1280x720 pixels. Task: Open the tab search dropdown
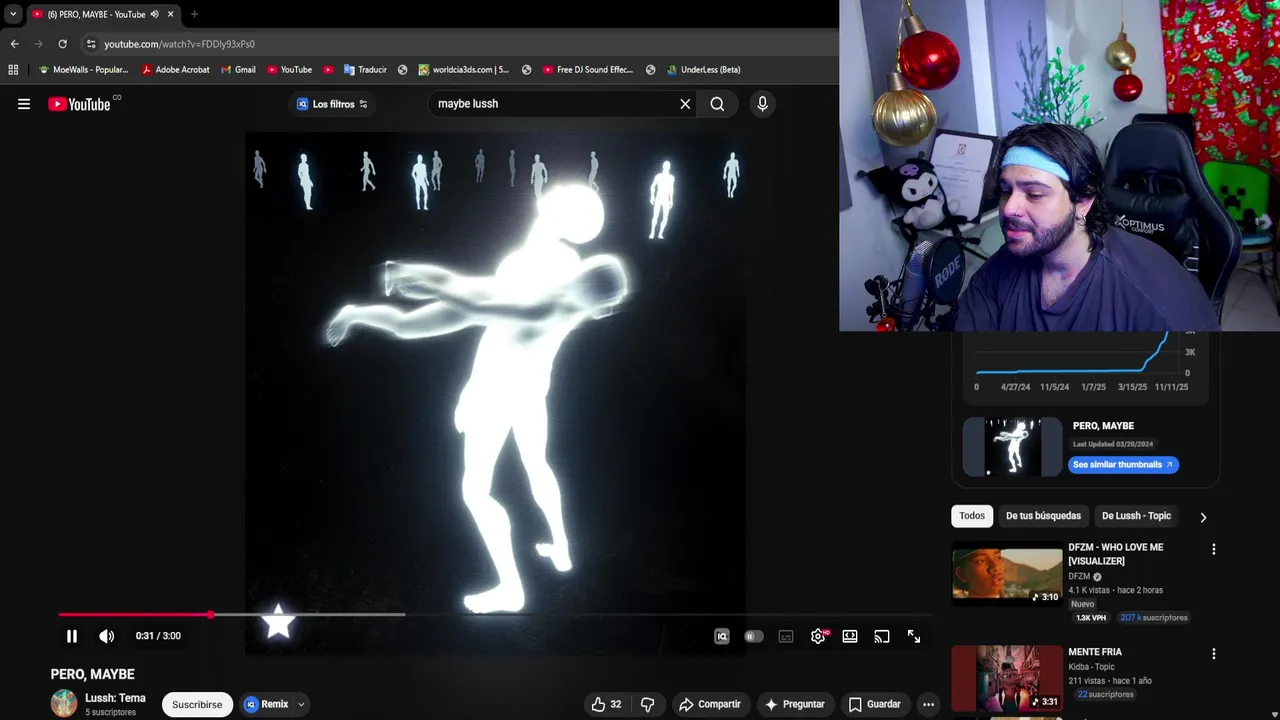[x=13, y=14]
